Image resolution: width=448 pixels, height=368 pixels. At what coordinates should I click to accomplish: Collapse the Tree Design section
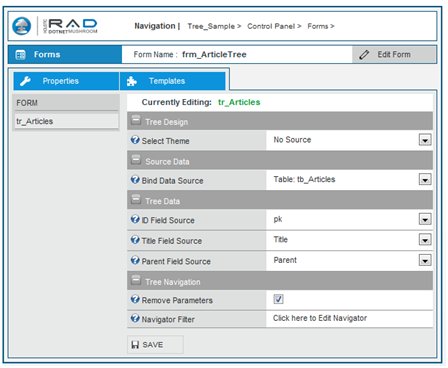click(136, 120)
